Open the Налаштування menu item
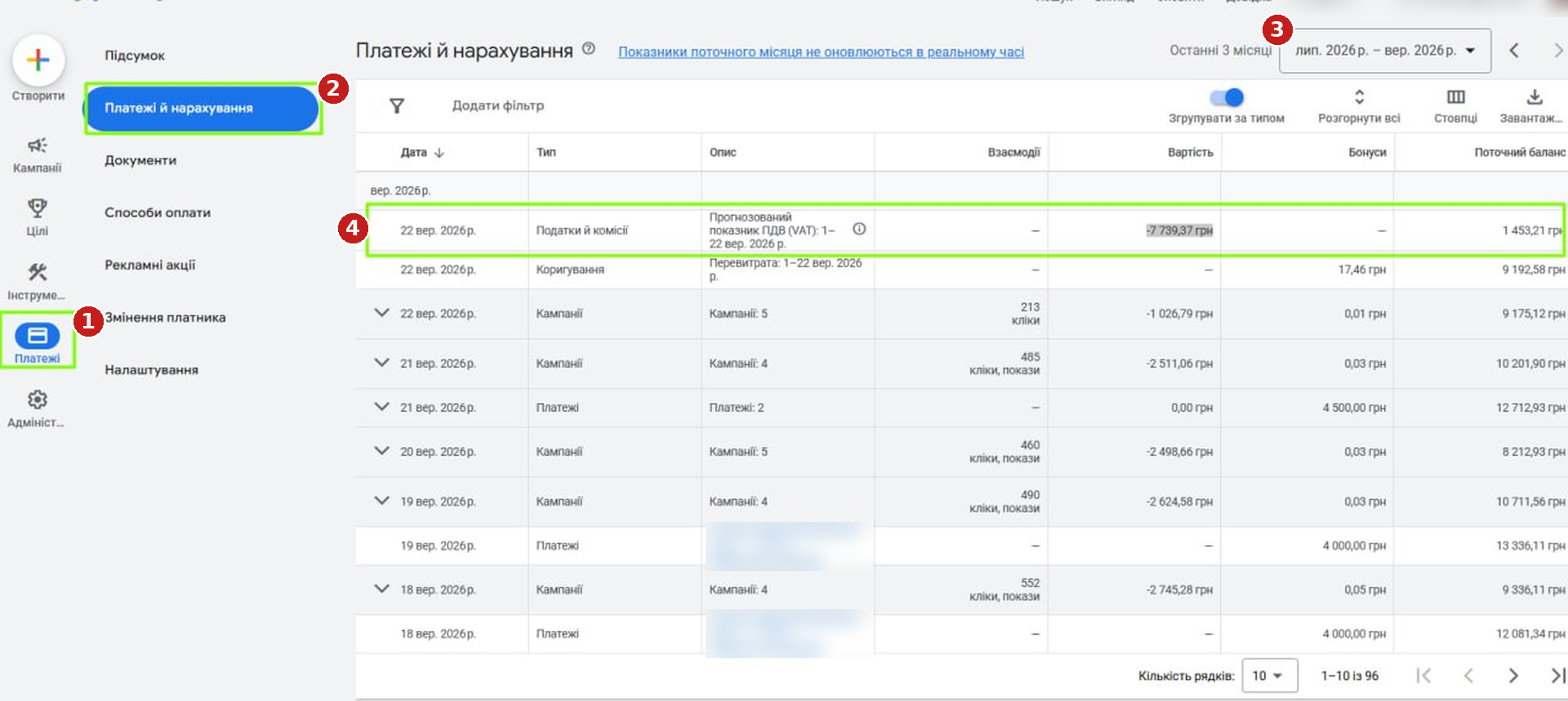The image size is (1568, 701). pyautogui.click(x=151, y=369)
